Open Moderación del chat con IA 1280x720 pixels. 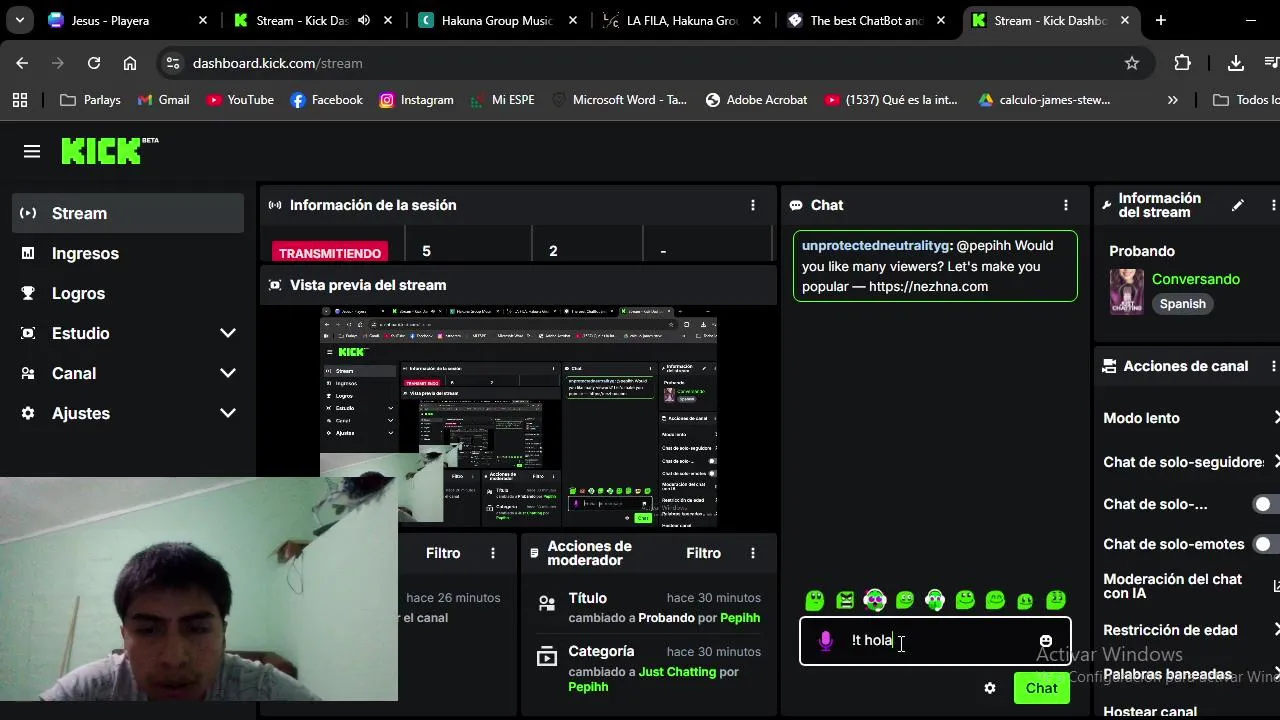pos(1190,586)
